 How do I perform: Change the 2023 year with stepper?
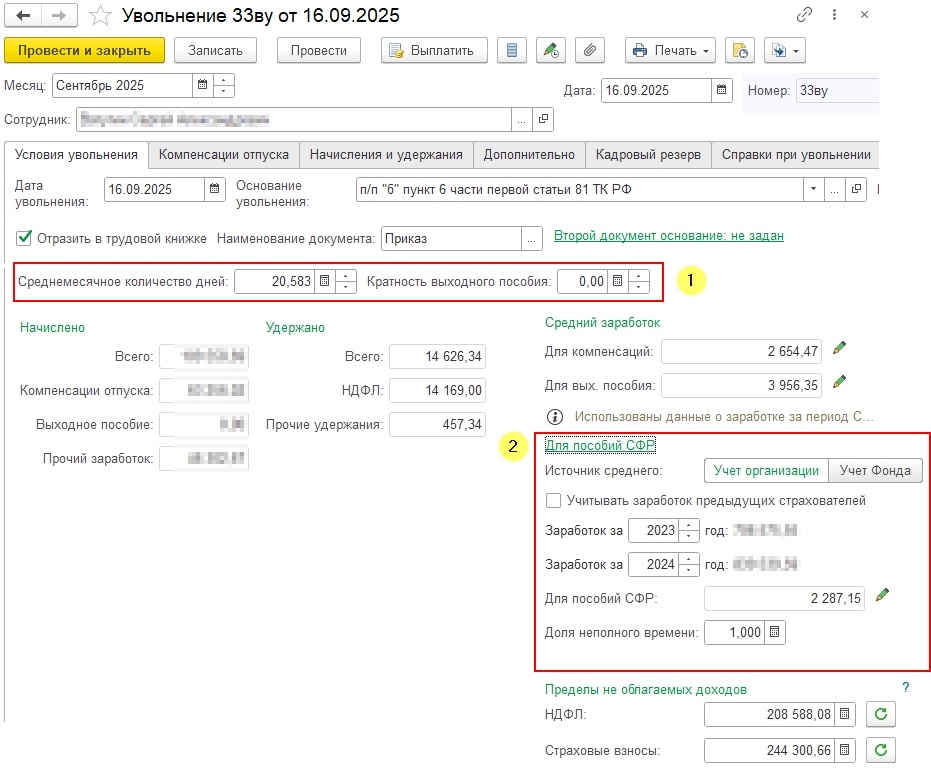[x=689, y=530]
